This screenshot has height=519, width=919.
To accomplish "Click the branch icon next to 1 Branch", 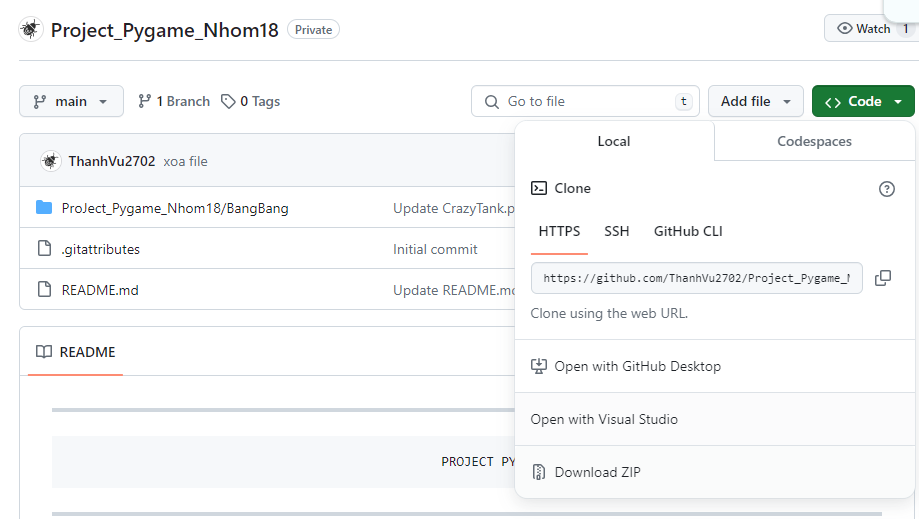I will click(x=144, y=101).
